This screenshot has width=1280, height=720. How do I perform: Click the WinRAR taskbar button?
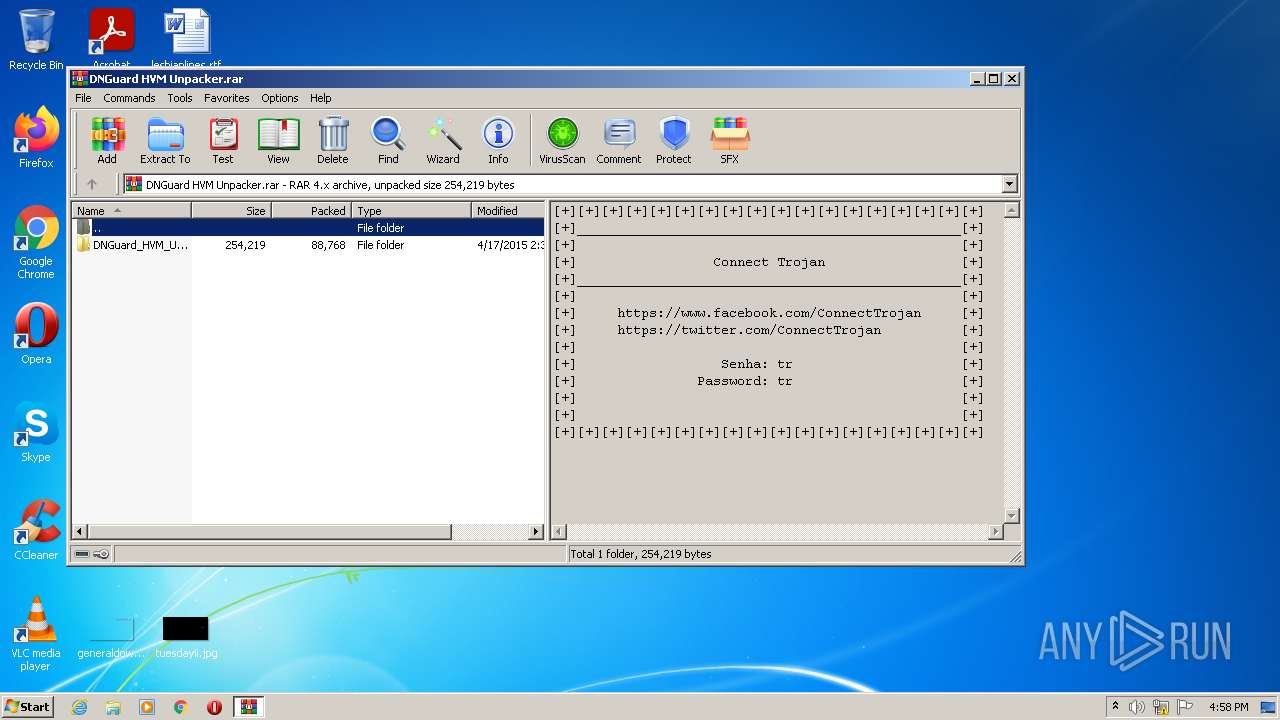pos(248,707)
